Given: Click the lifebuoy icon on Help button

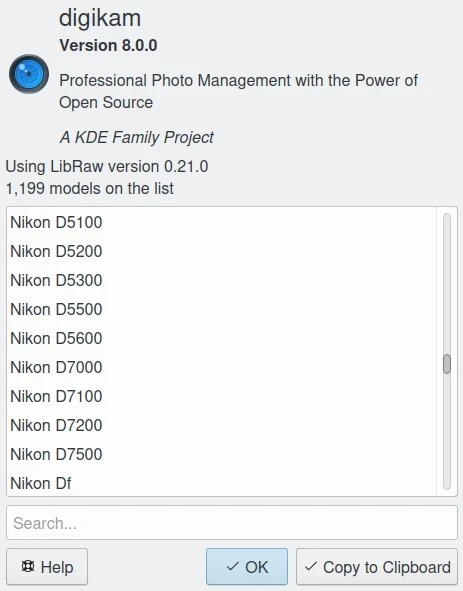Looking at the screenshot, I should tap(28, 566).
